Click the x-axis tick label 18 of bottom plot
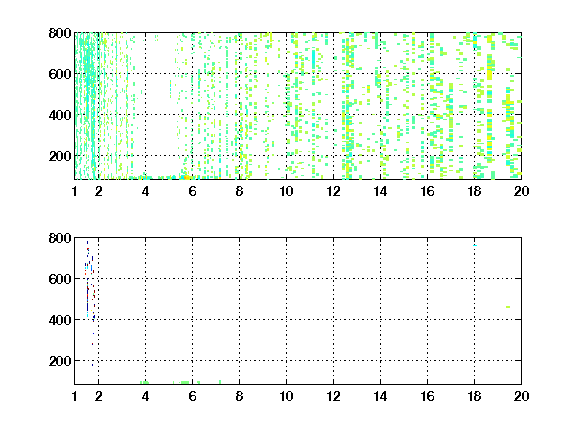 tap(474, 396)
